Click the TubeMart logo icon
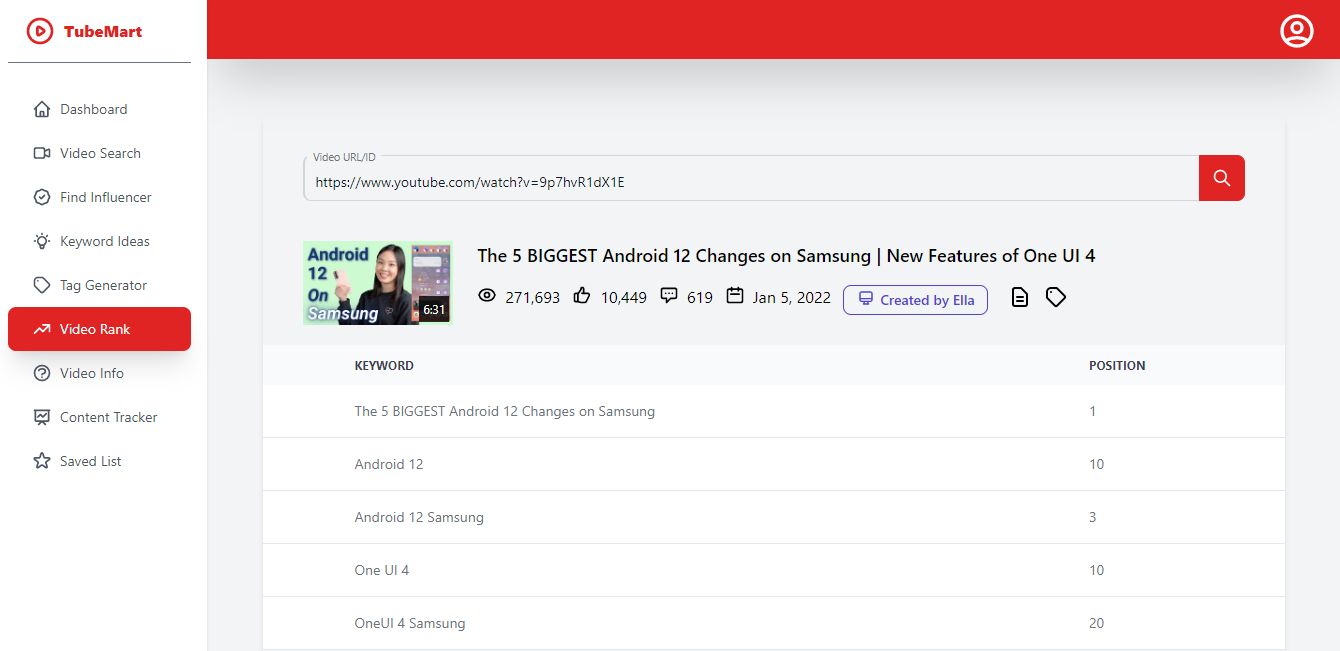Image resolution: width=1340 pixels, height=651 pixels. pyautogui.click(x=40, y=31)
